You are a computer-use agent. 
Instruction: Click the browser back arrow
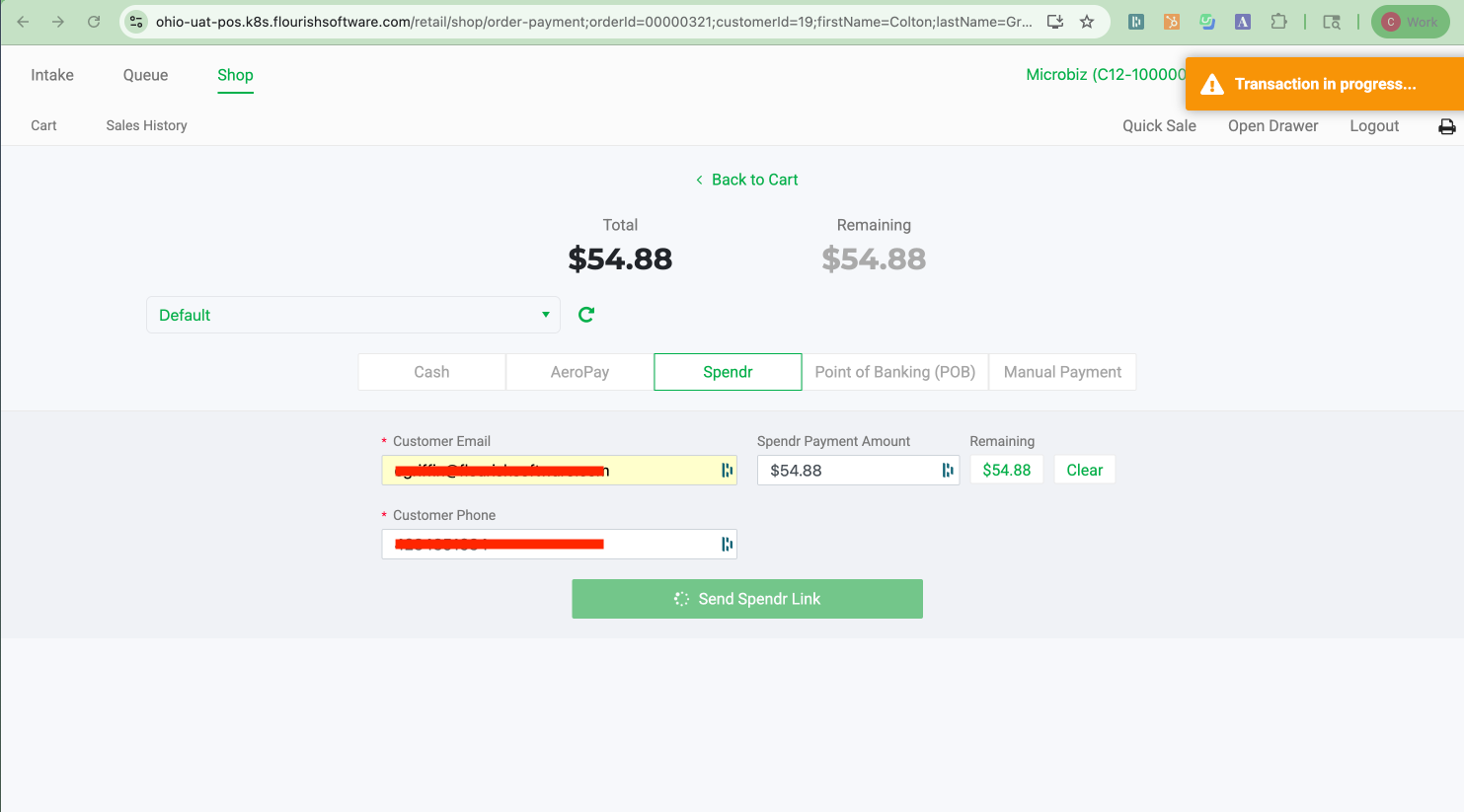(x=23, y=22)
